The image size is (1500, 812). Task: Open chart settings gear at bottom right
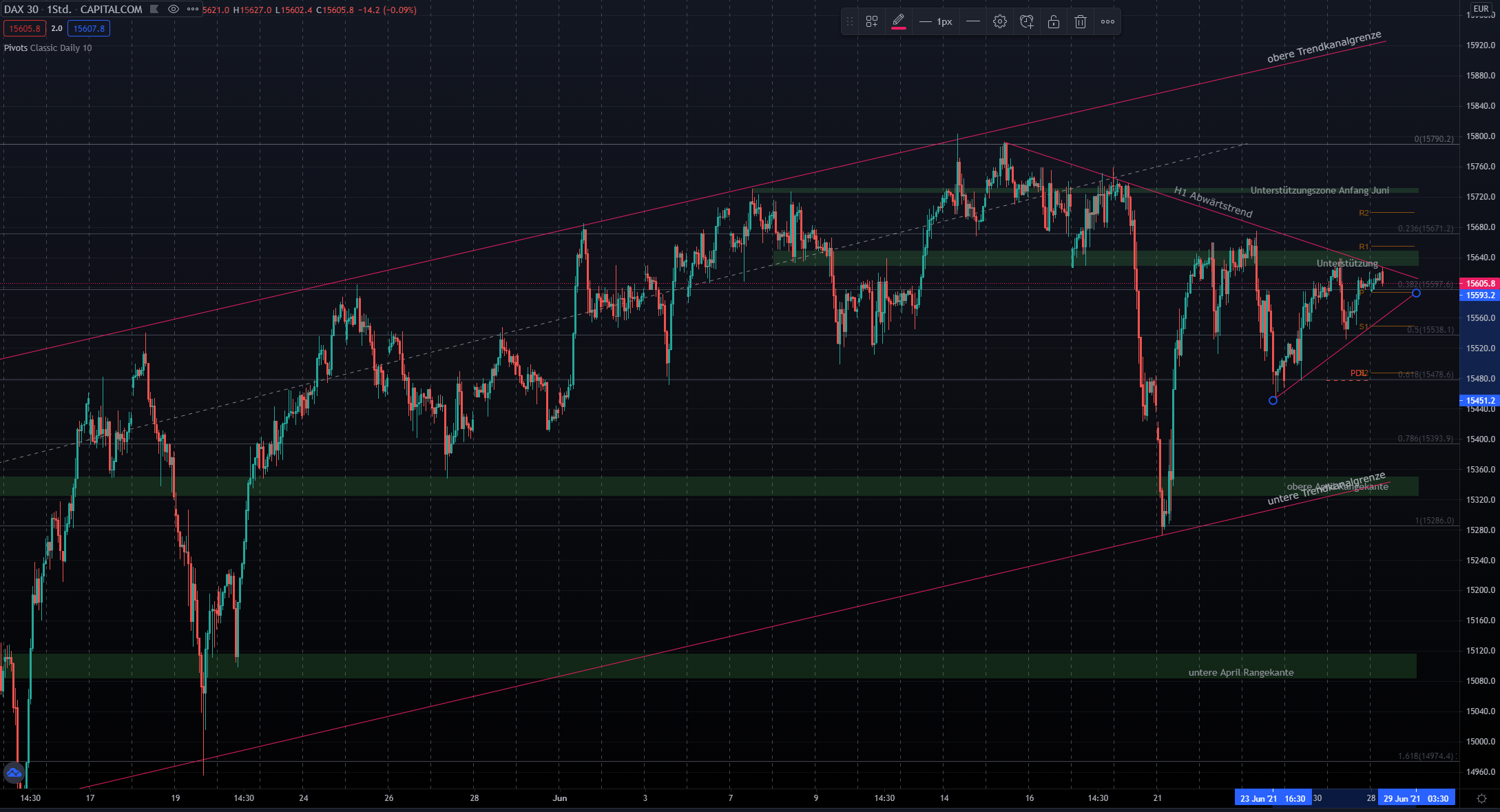(1481, 798)
